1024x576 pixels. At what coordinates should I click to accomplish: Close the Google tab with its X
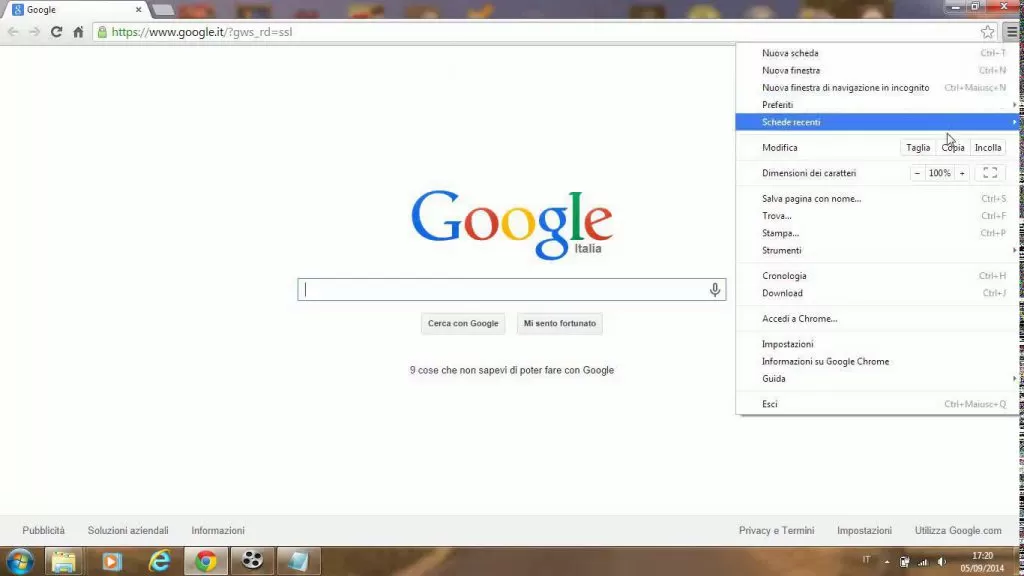[138, 10]
